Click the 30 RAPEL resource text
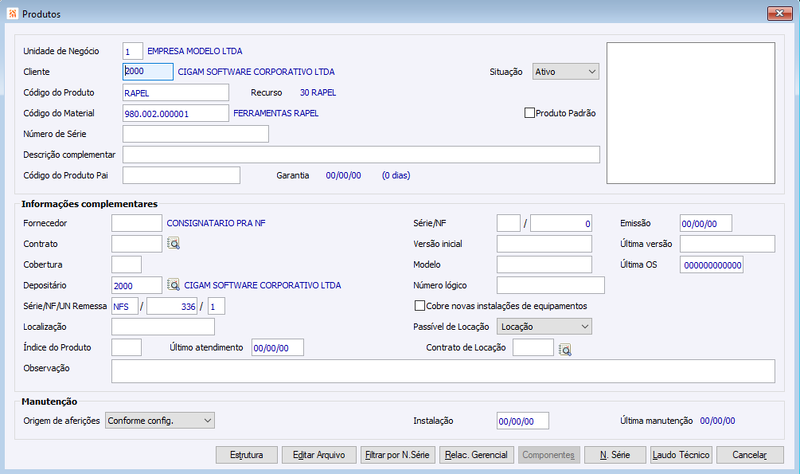800x474 pixels. pos(318,92)
